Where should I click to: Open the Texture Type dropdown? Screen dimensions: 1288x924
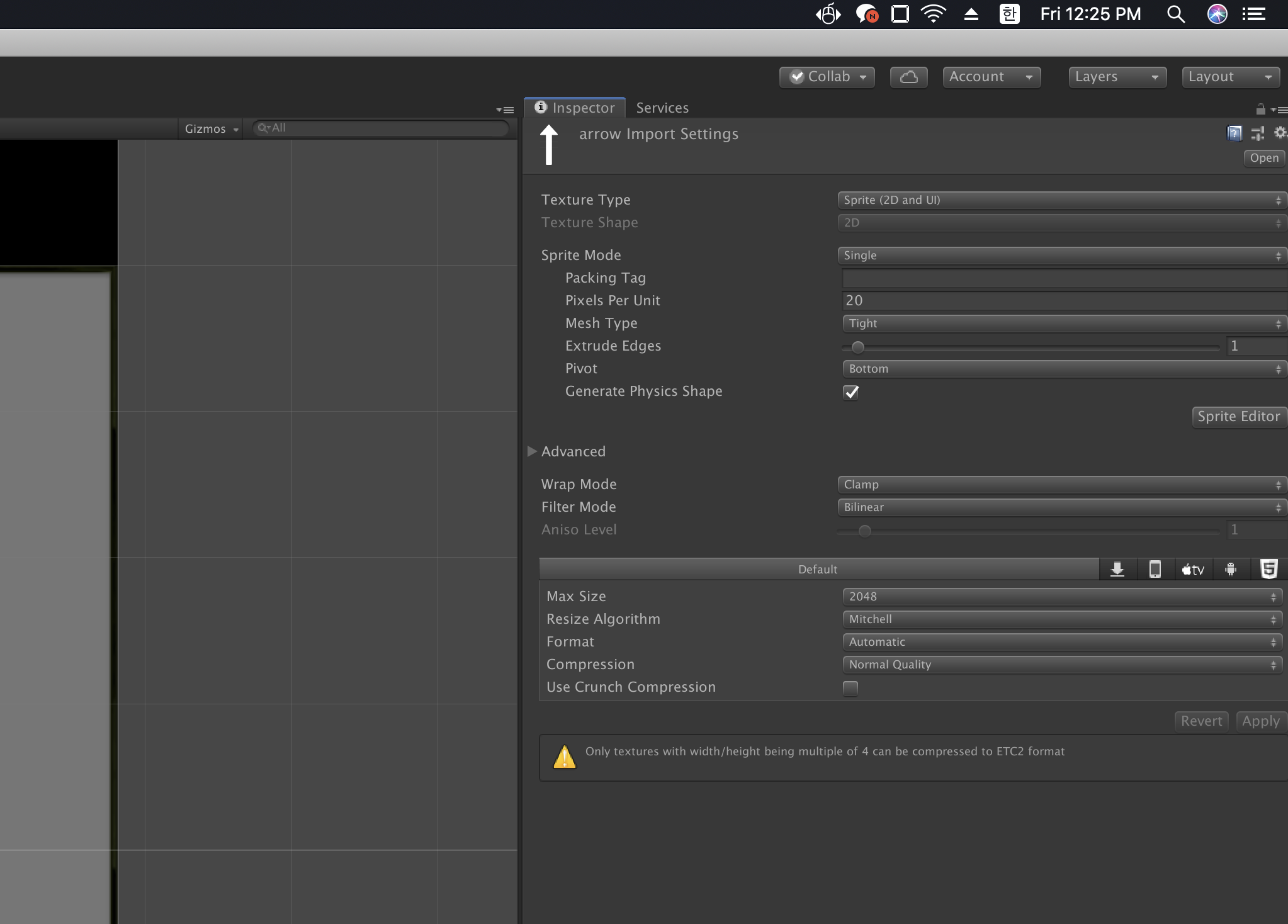(1061, 200)
